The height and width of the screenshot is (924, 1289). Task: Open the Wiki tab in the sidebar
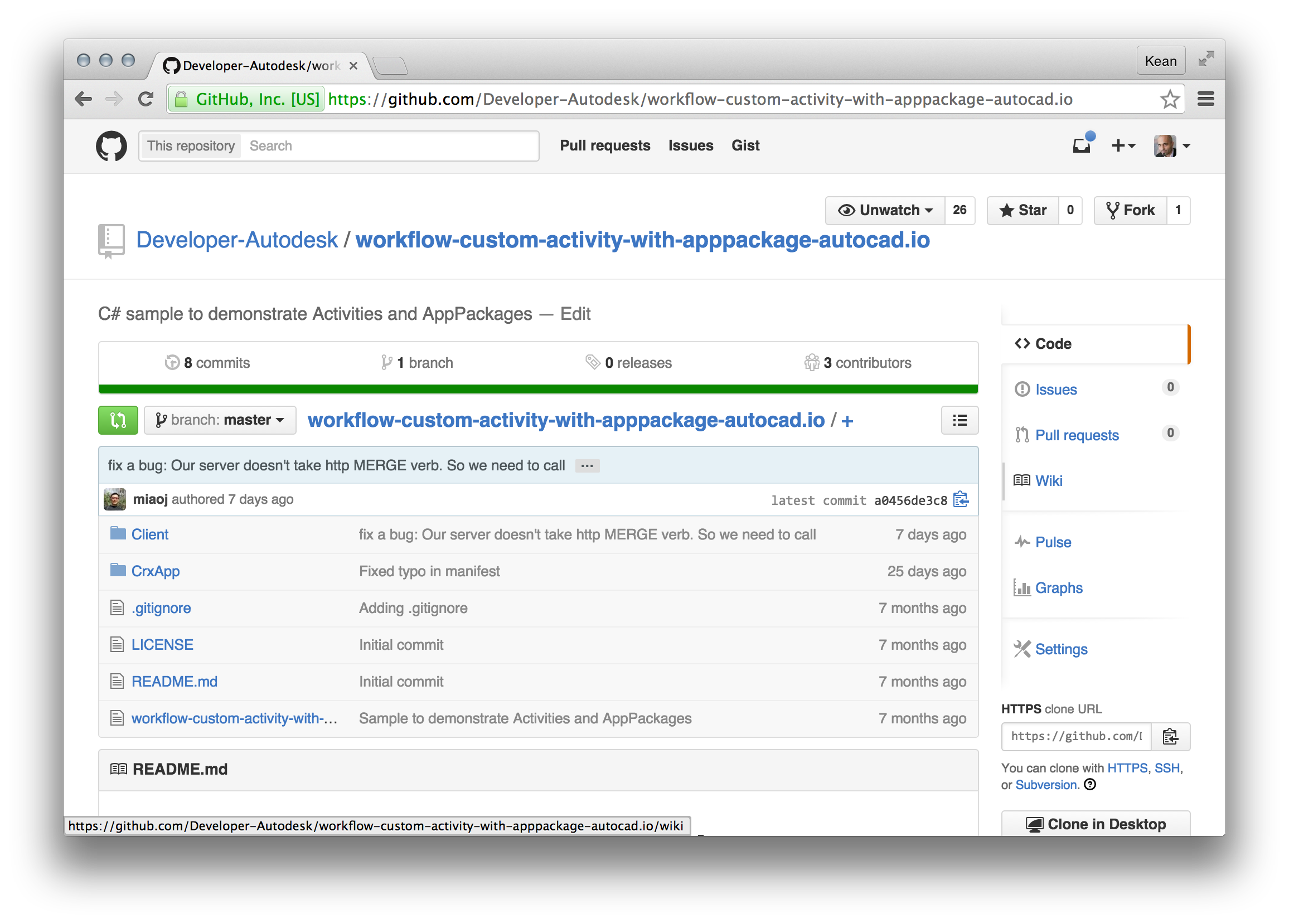[1048, 481]
